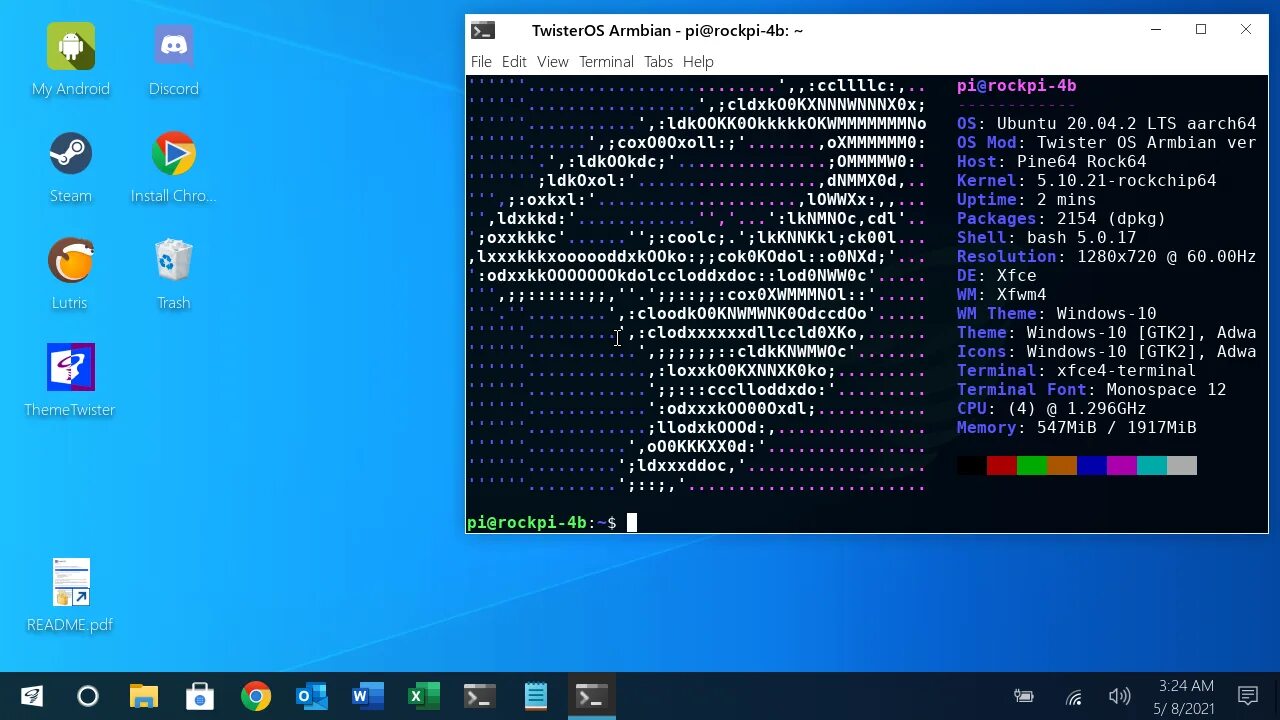Open the Help menu in terminal
The height and width of the screenshot is (720, 1280).
coord(698,62)
